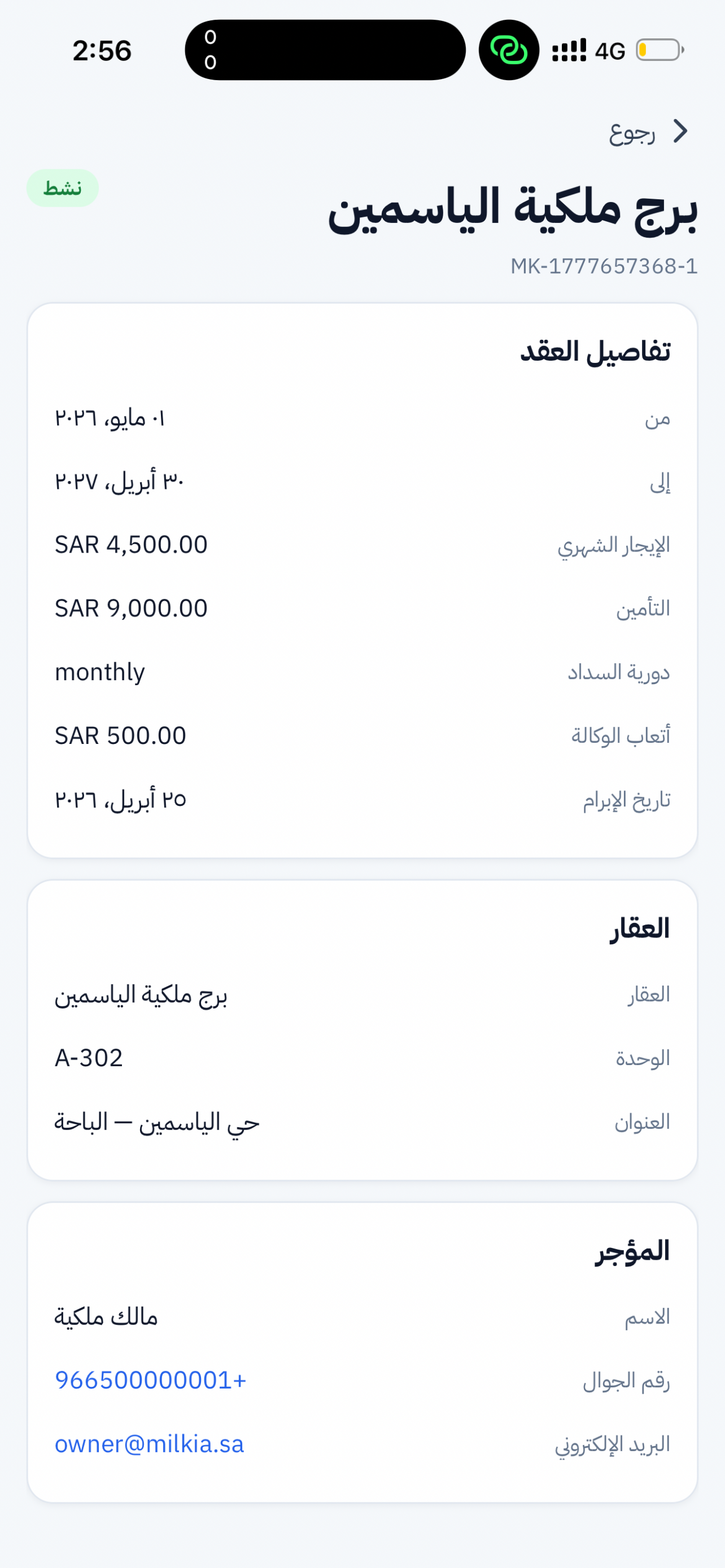Tap the back chevron arrow icon
Image resolution: width=725 pixels, height=1568 pixels.
click(x=680, y=131)
